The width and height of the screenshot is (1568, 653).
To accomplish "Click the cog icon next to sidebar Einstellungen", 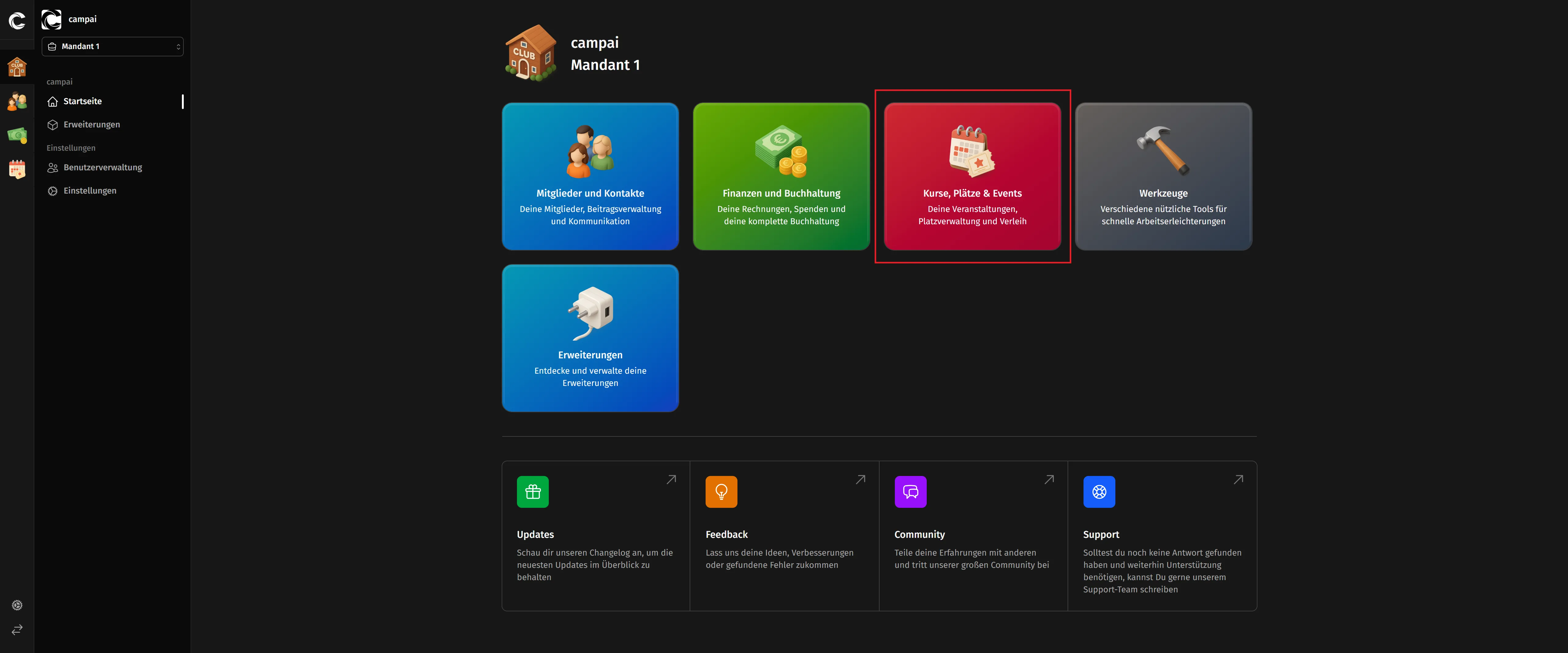I will (x=53, y=191).
